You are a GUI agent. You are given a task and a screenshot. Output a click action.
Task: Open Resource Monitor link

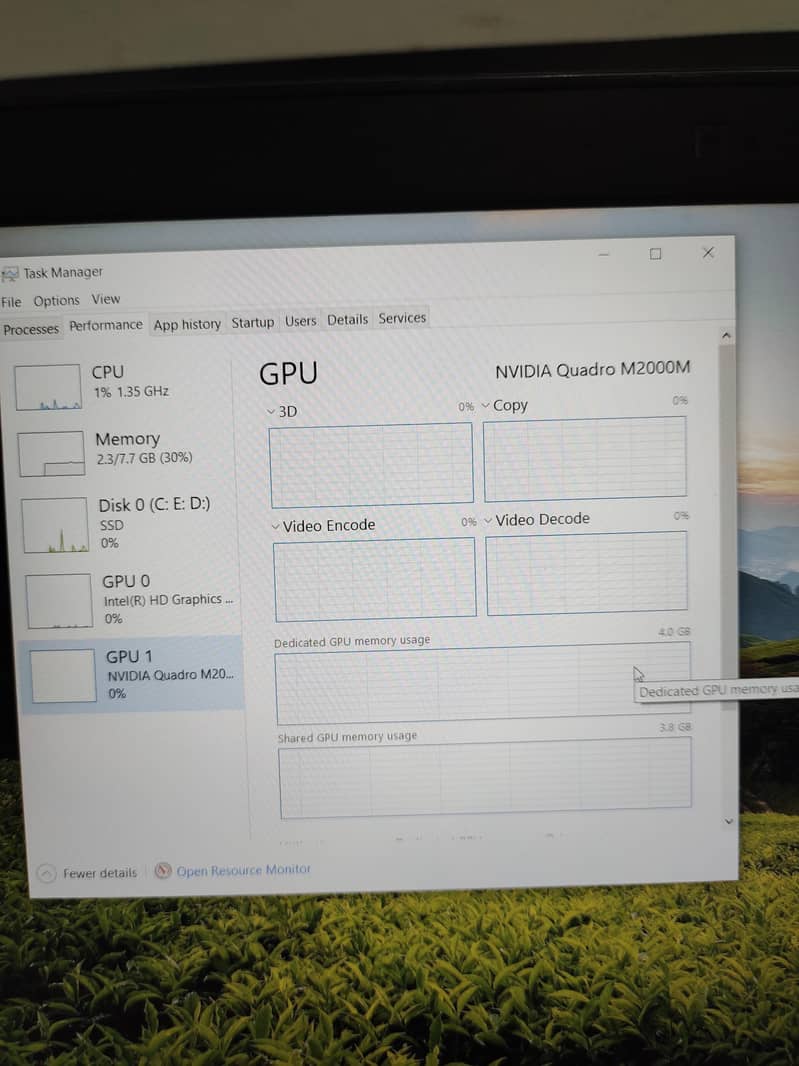click(243, 870)
